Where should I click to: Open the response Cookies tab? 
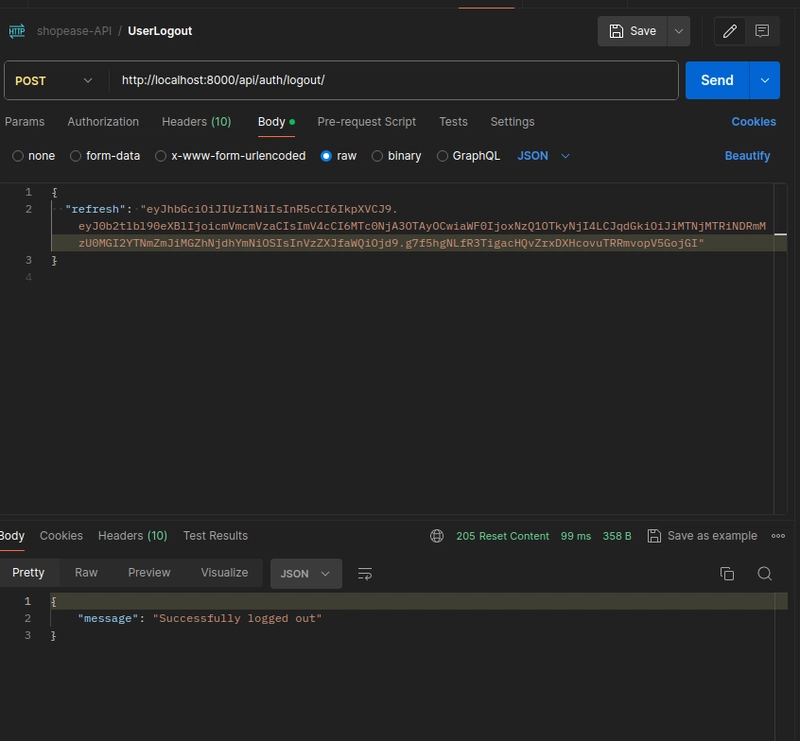(x=61, y=536)
